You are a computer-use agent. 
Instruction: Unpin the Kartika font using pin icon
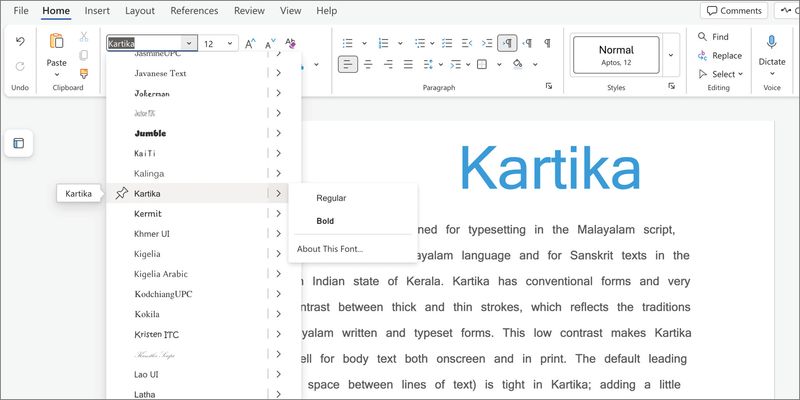[x=121, y=193]
